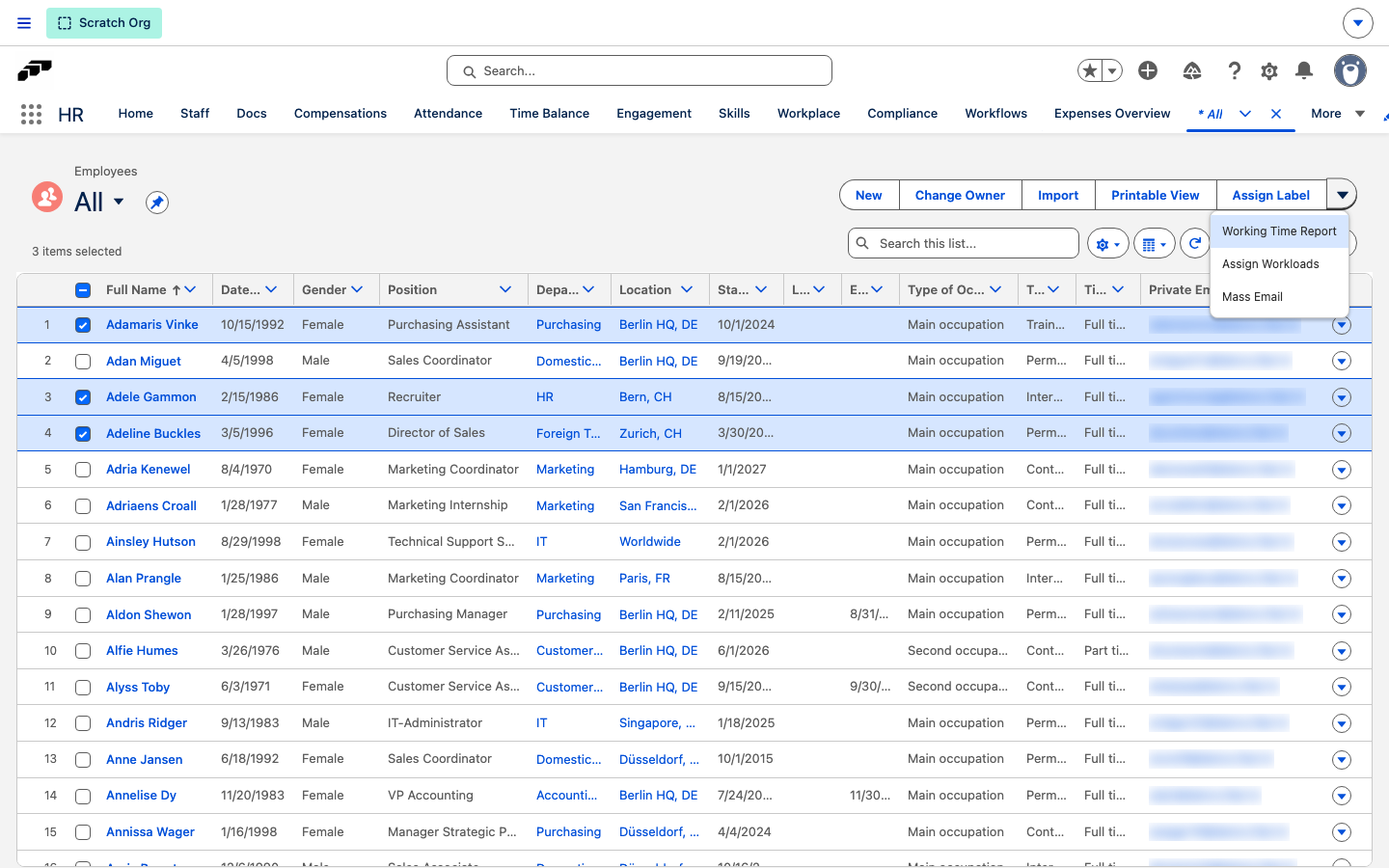Open the Favorites star icon
This screenshot has height=868, width=1389.
(x=1090, y=70)
